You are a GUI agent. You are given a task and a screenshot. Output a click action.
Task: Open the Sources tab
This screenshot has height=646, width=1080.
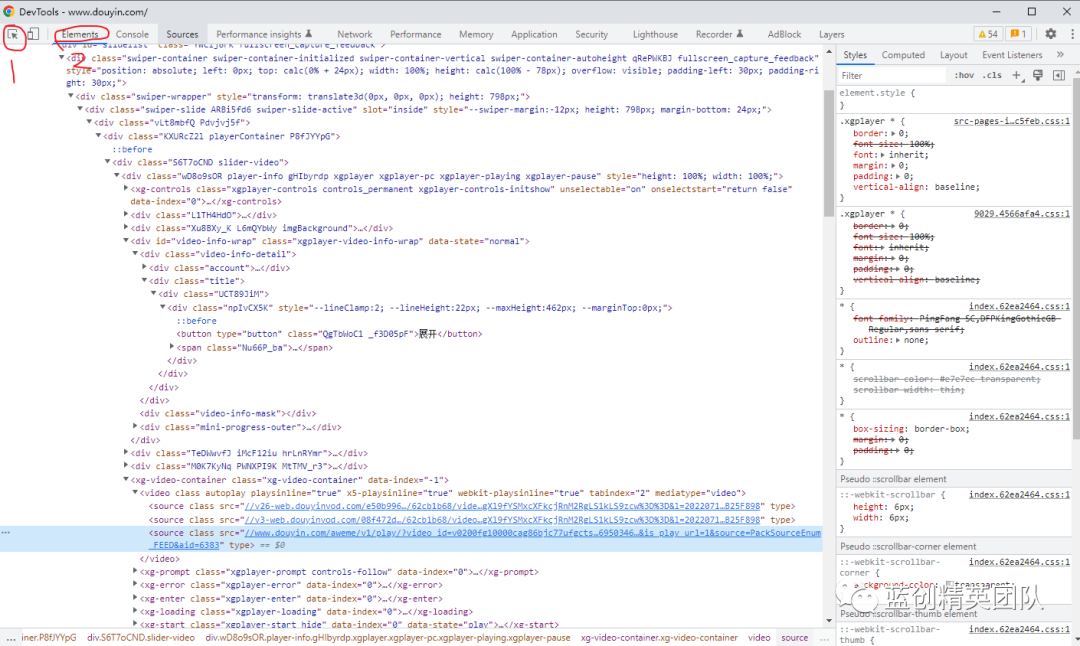point(182,34)
